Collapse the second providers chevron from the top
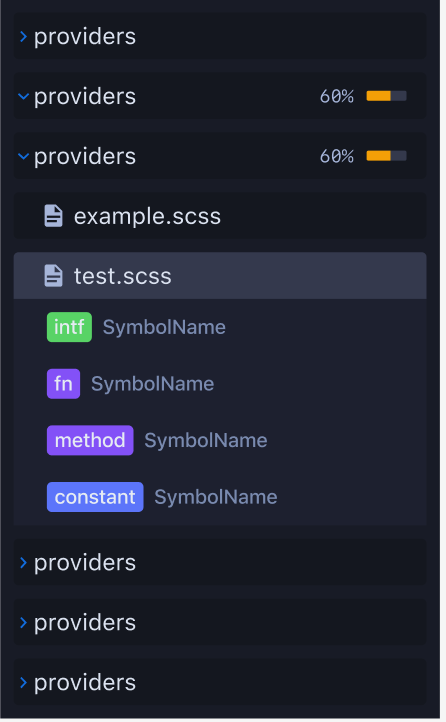Viewport: 446px width, 722px height. pos(23,97)
